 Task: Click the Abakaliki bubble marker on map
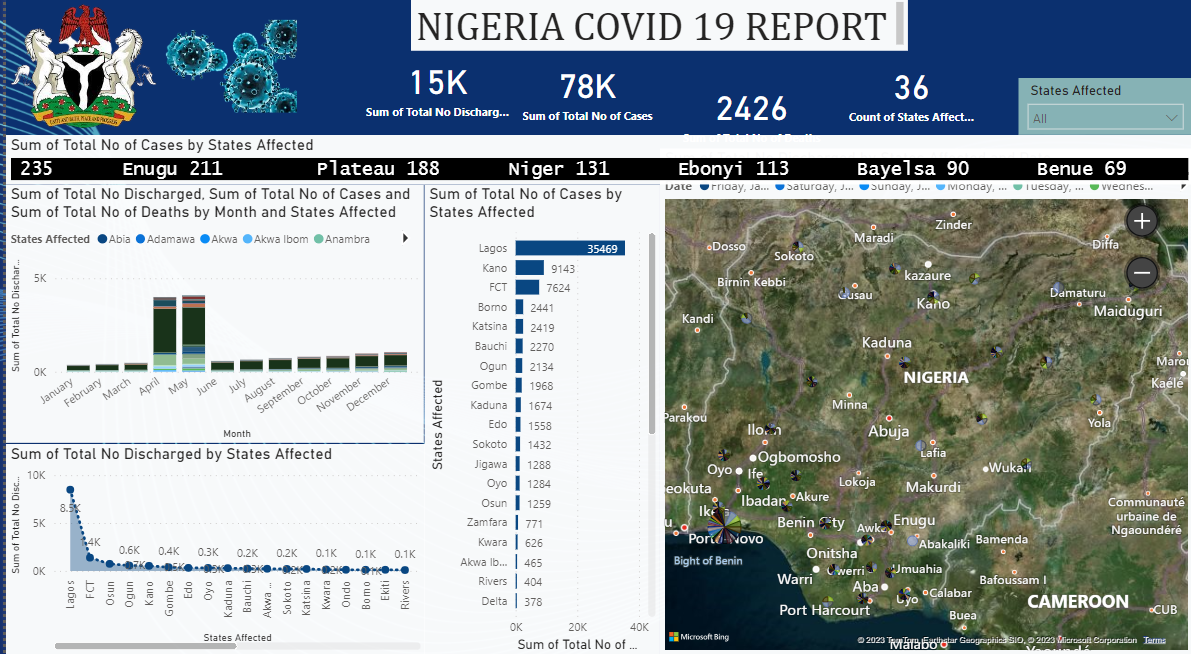coord(912,541)
